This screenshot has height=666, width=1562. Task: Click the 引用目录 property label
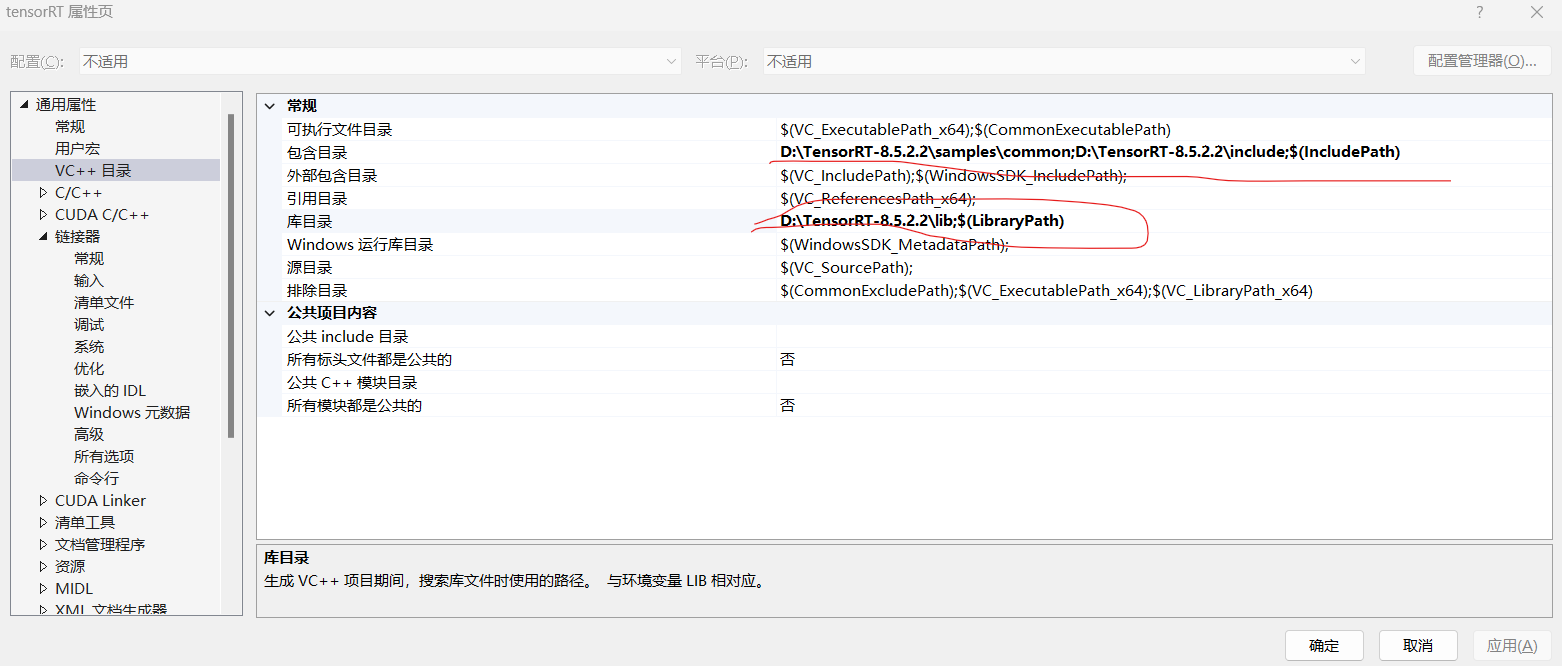317,199
